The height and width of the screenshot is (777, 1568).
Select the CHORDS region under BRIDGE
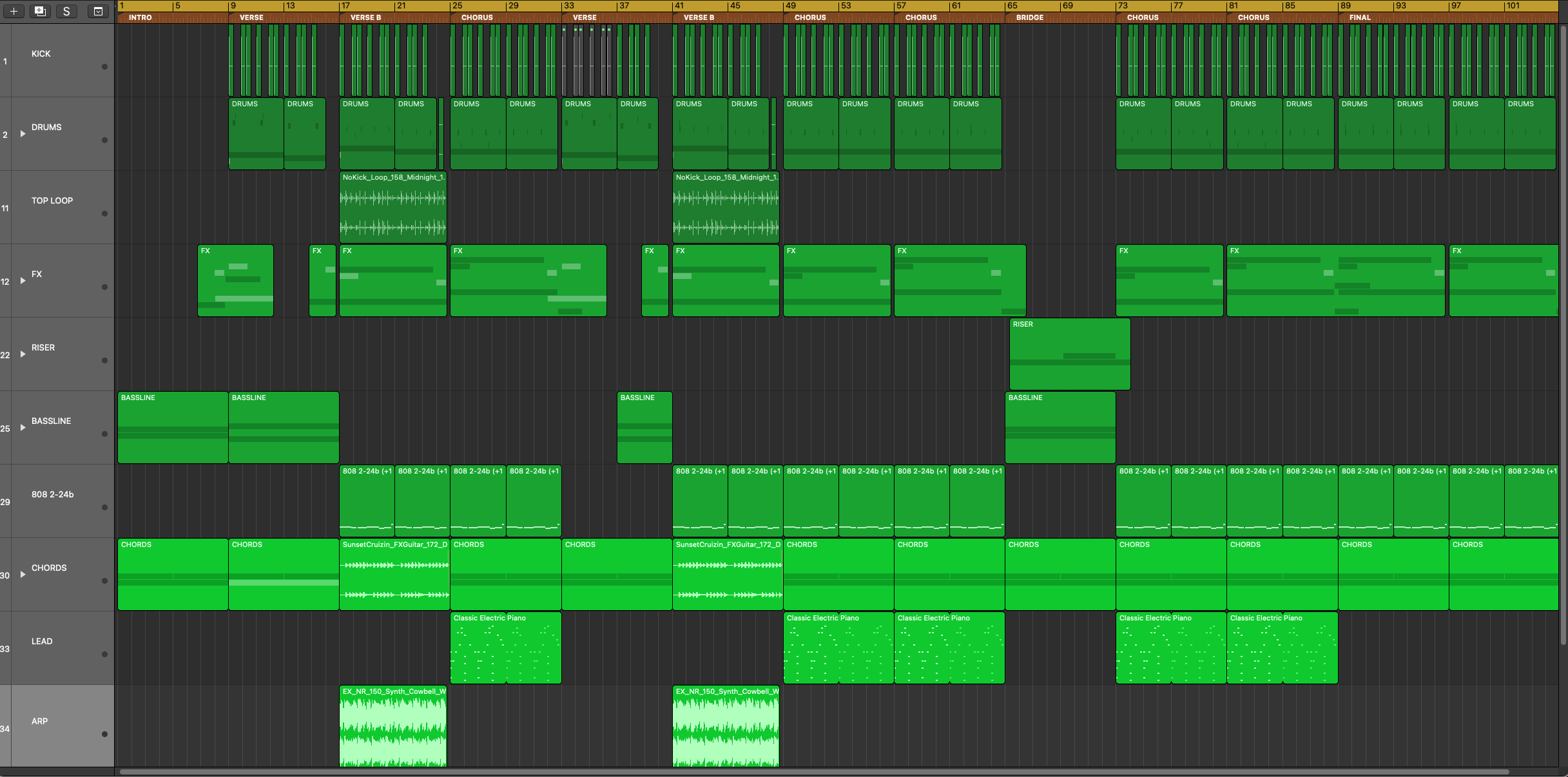[1060, 575]
